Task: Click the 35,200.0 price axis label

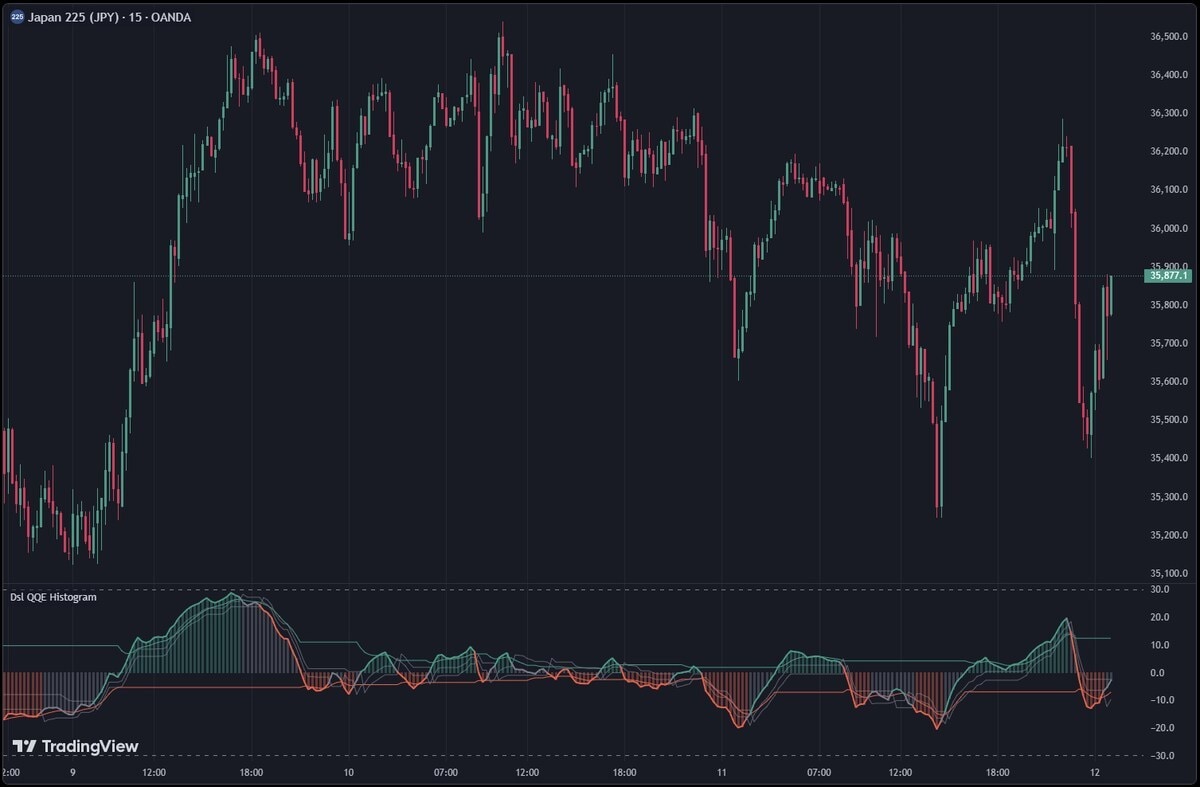Action: [1169, 535]
